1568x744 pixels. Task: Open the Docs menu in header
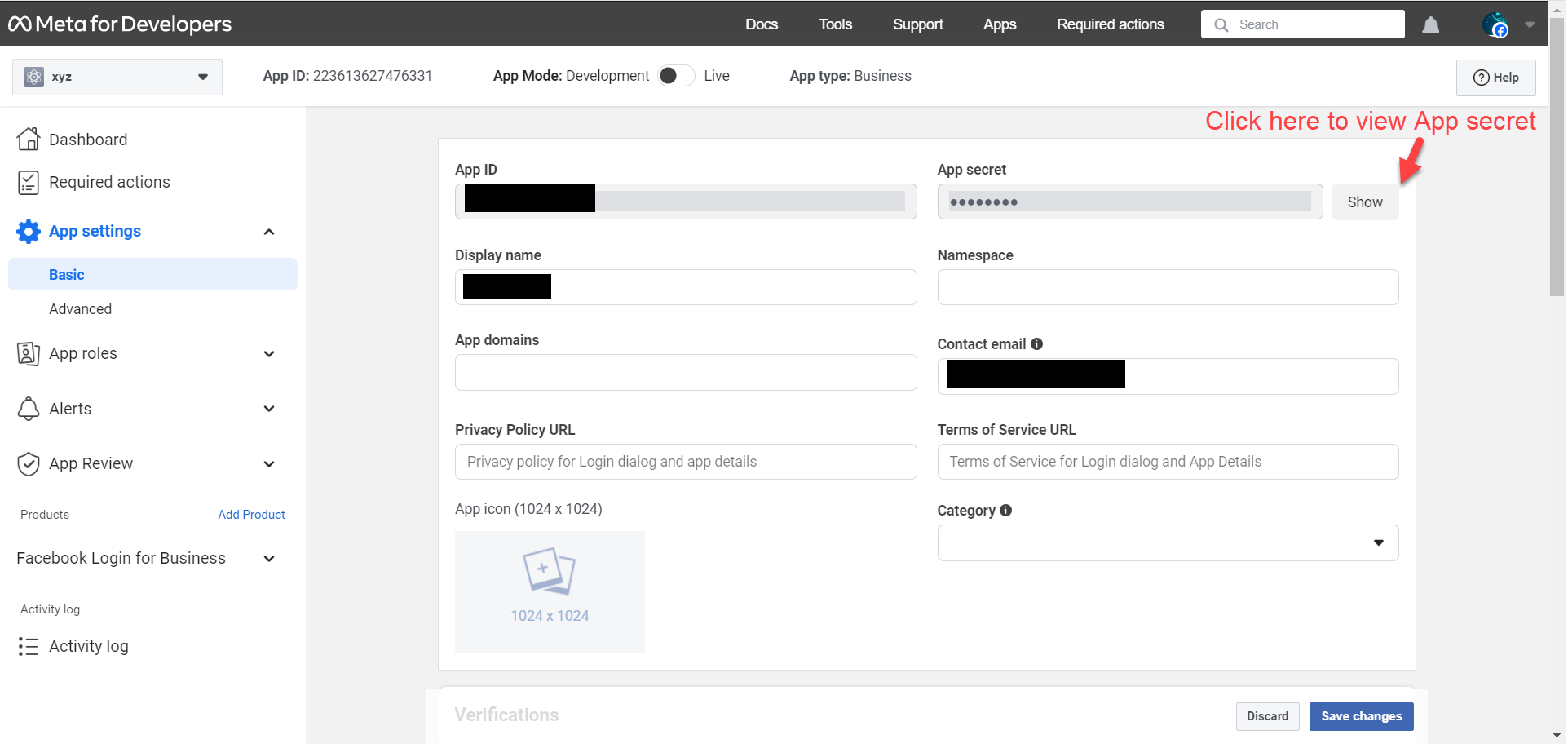tap(761, 24)
